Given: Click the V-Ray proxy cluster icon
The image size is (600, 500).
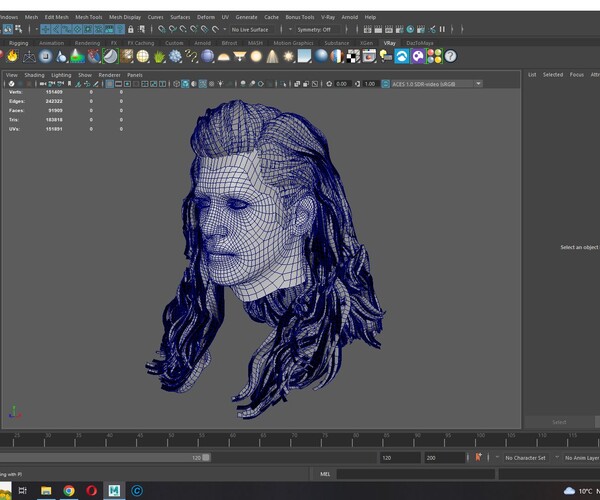Looking at the screenshot, I should pos(175,56).
